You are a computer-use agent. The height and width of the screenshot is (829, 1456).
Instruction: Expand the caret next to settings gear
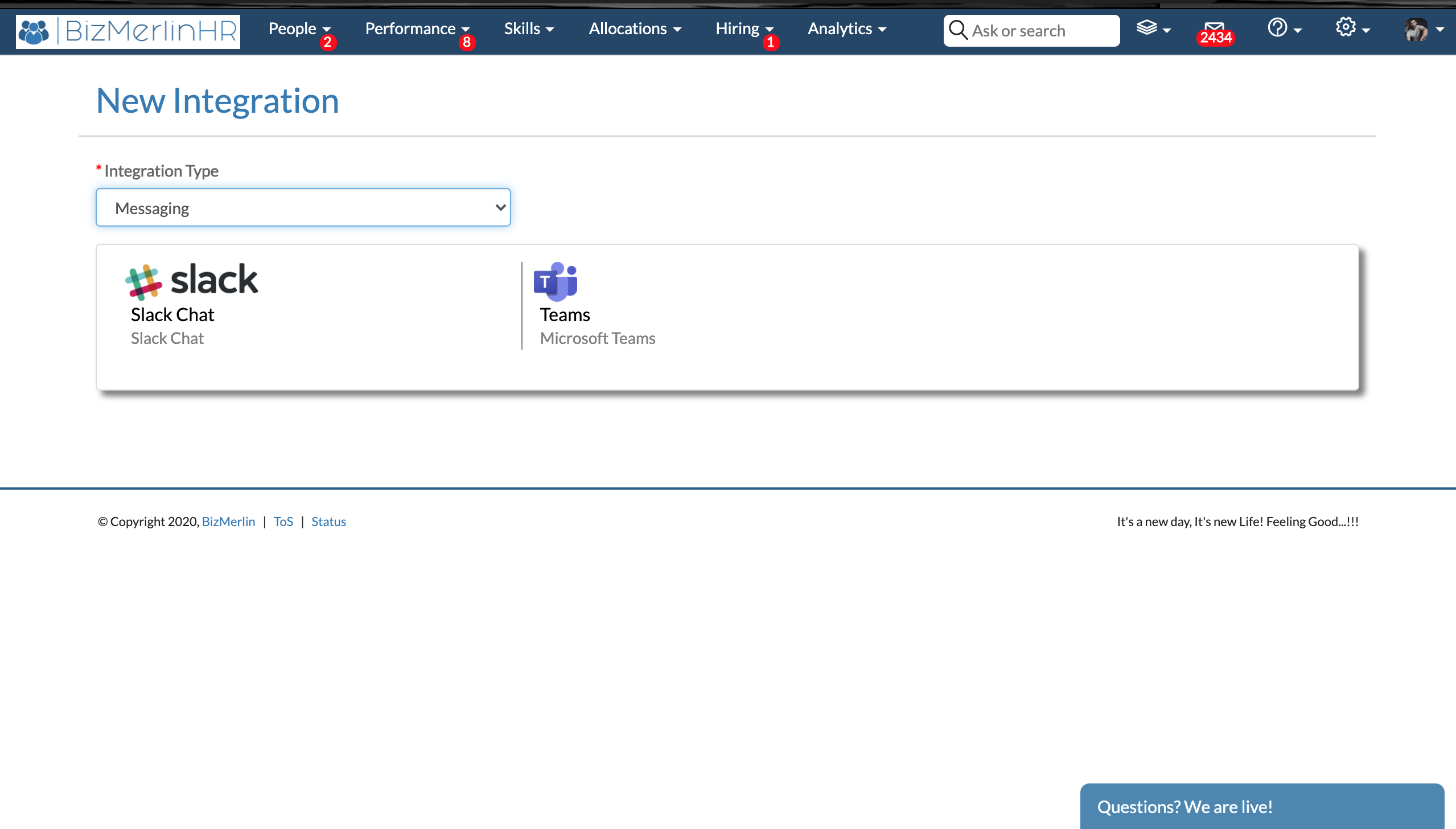[1366, 31]
